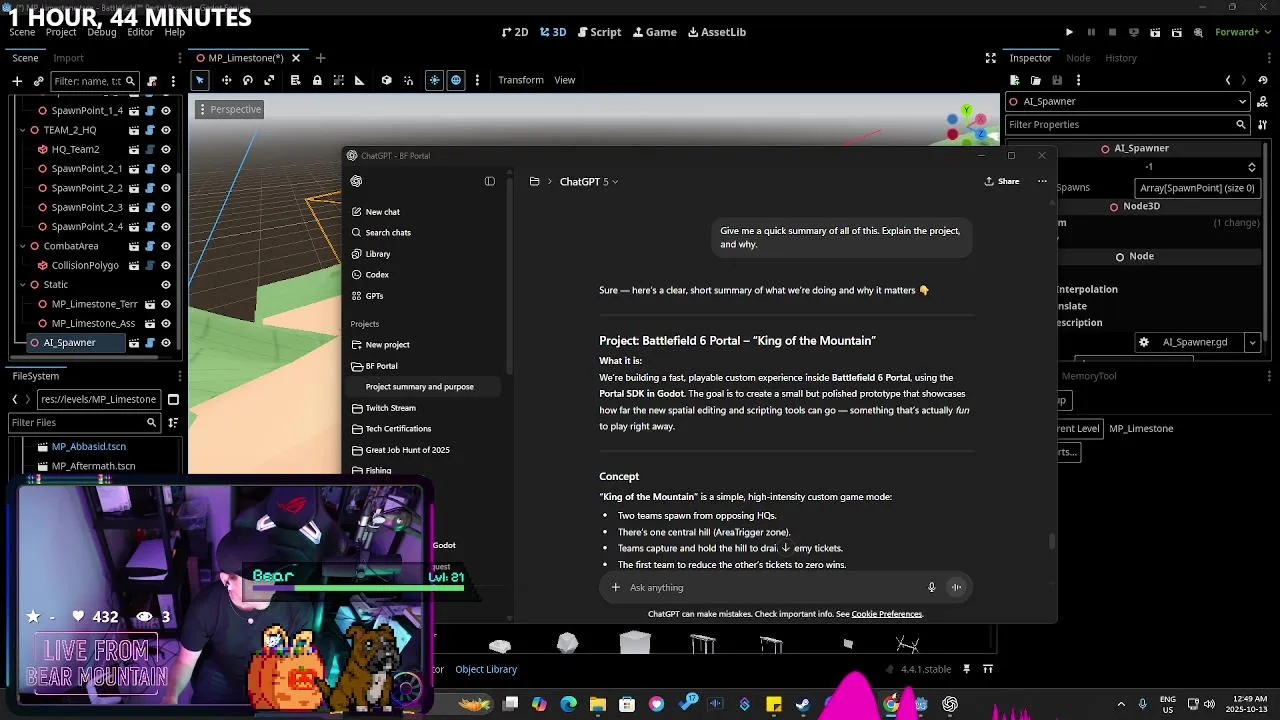The height and width of the screenshot is (720, 1280).
Task: Click the Inspector object history icon
Action: coord(1265,80)
